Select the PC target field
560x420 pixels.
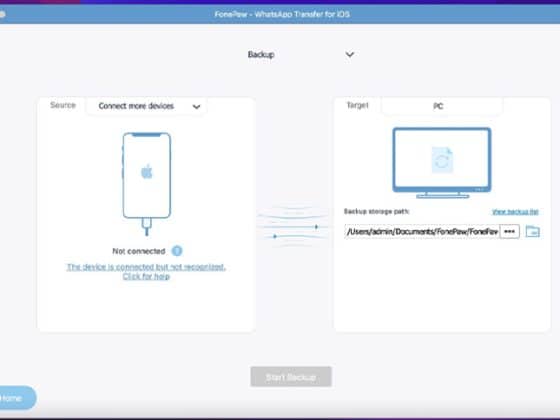[442, 106]
